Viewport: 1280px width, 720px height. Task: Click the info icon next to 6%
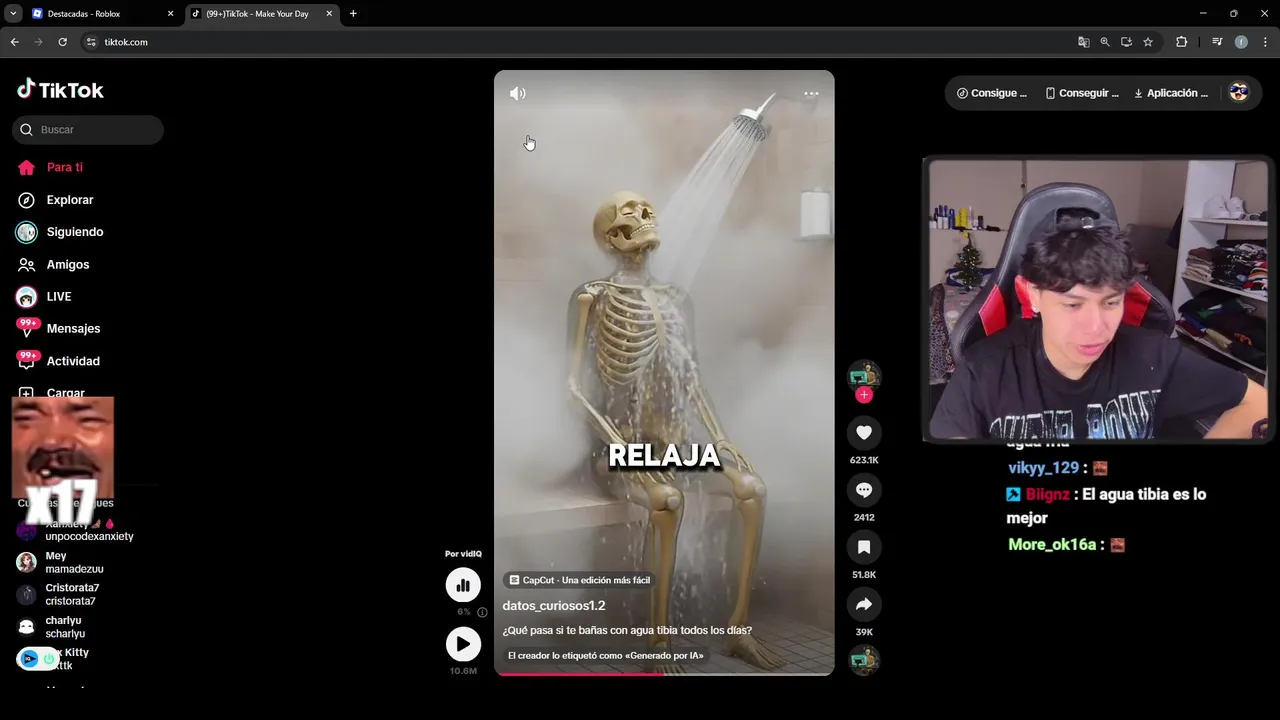click(x=482, y=612)
